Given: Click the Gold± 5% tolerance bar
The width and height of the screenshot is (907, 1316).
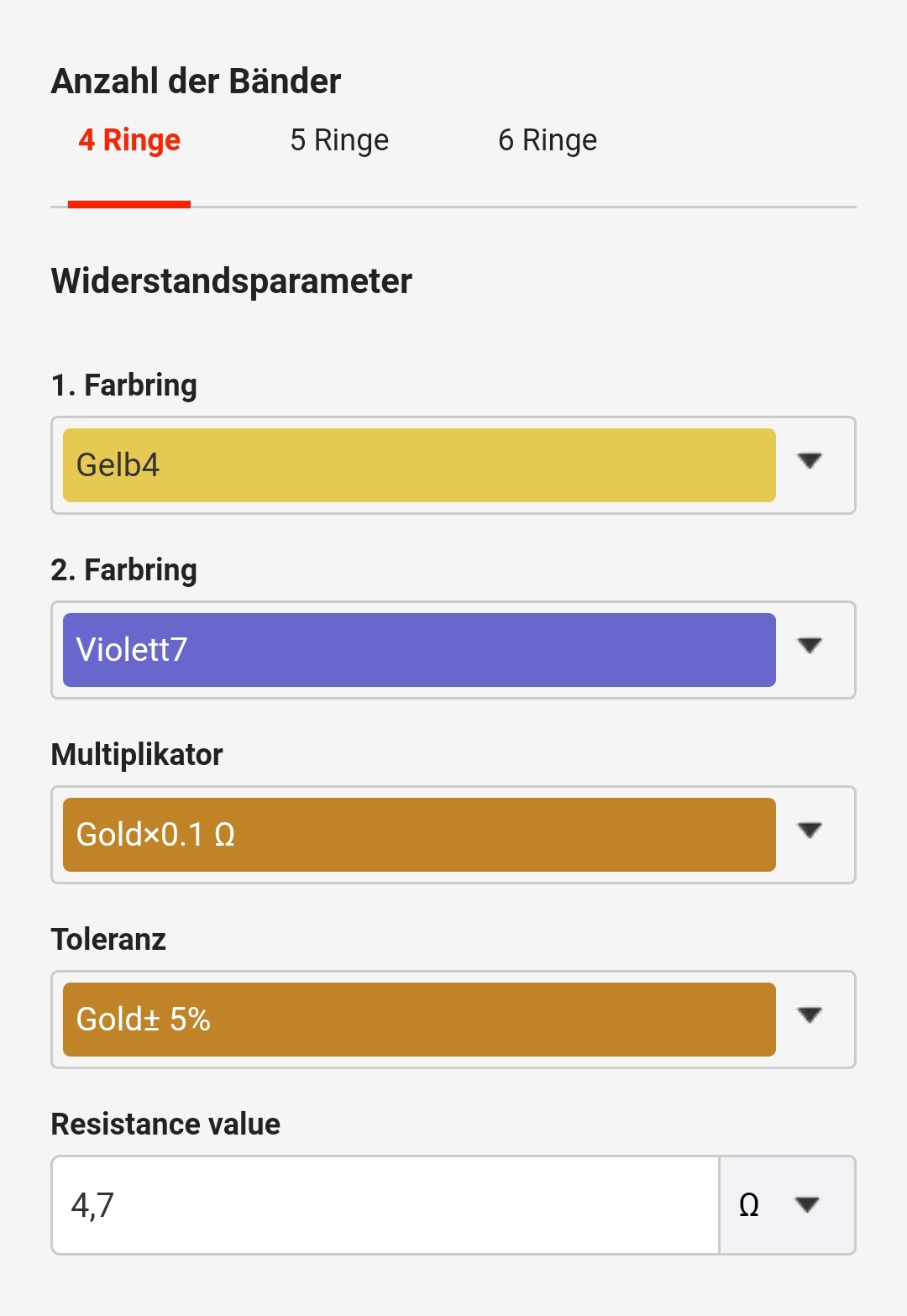Looking at the screenshot, I should click(419, 1020).
